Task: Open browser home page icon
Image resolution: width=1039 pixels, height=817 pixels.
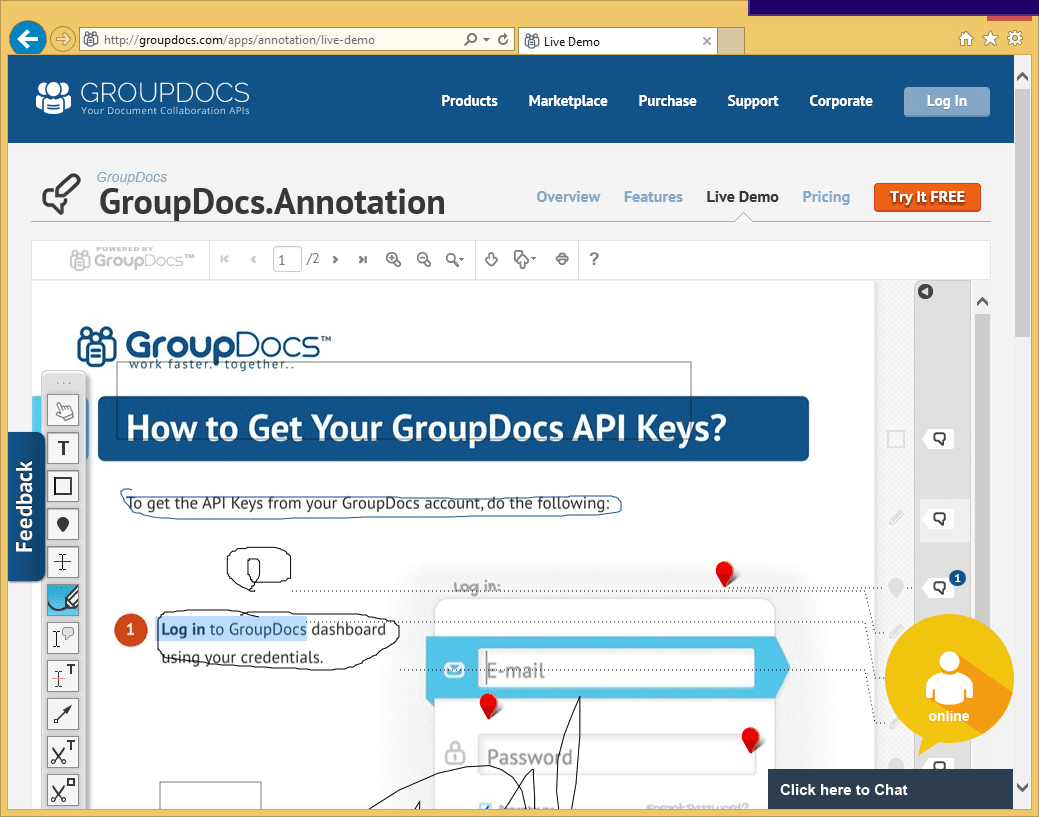Action: click(966, 39)
